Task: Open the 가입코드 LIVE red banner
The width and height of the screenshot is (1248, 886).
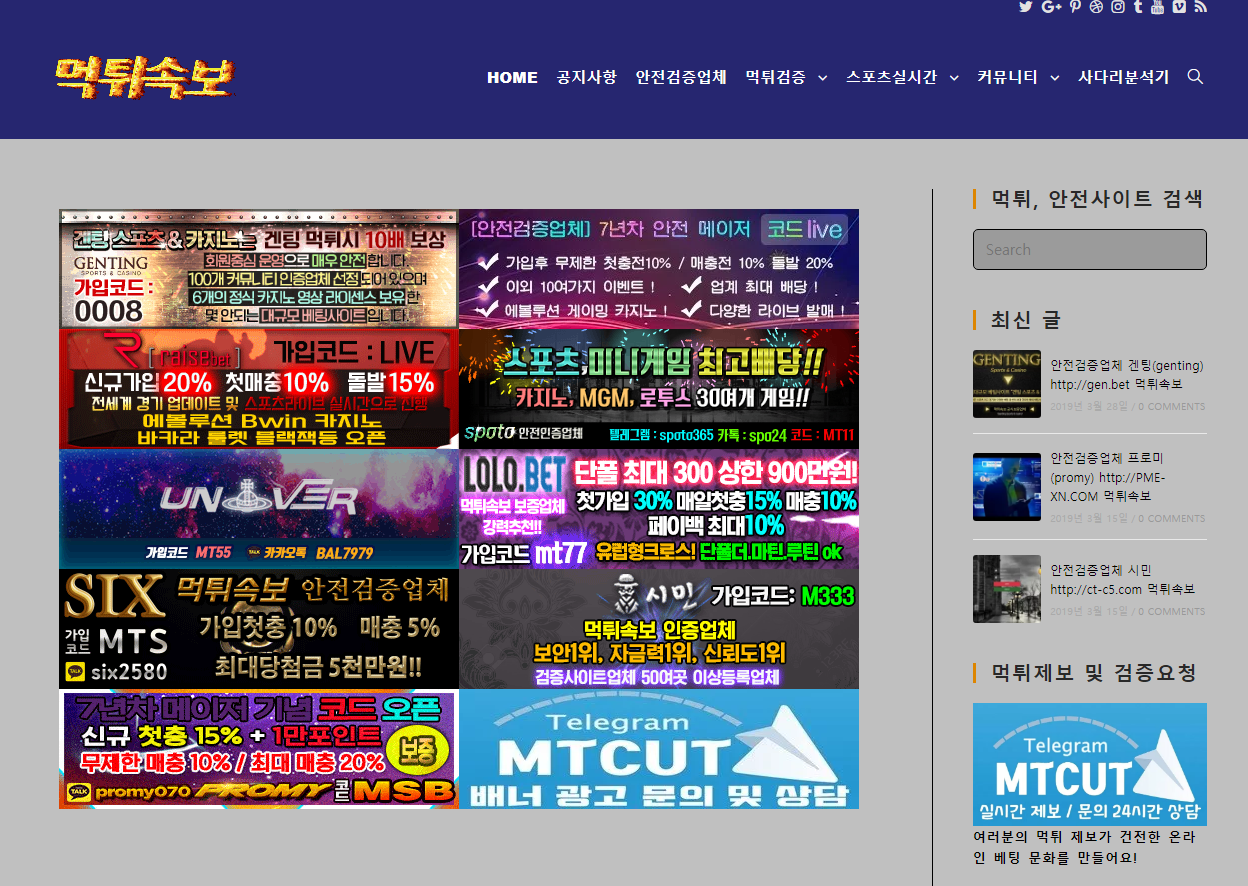Action: coord(259,389)
